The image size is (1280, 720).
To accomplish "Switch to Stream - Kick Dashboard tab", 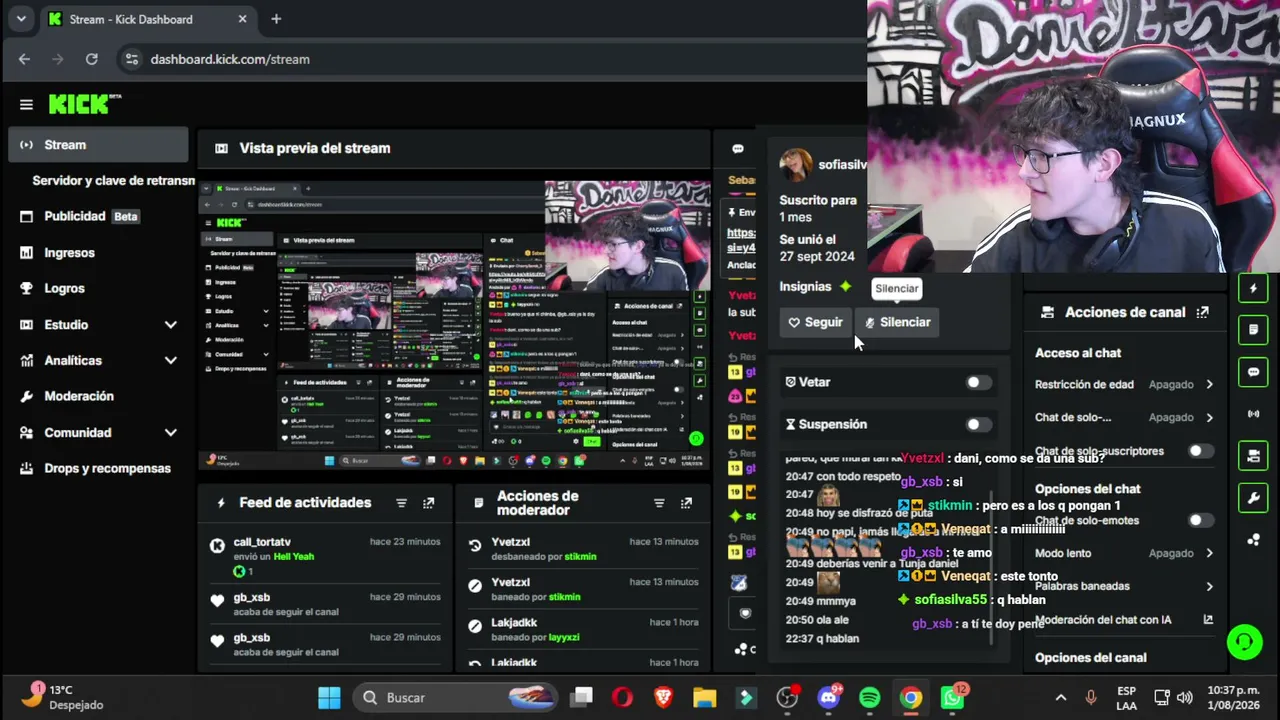I will point(148,19).
